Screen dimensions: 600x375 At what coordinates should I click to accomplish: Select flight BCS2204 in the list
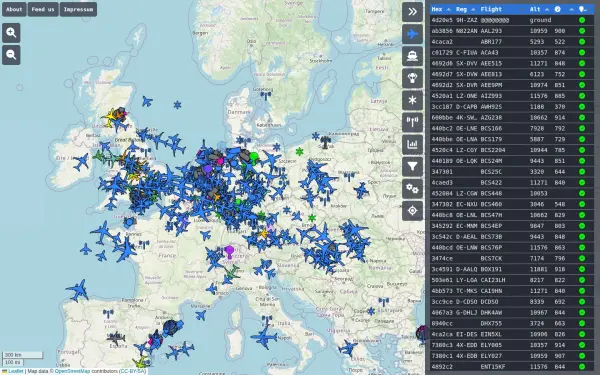(512, 150)
